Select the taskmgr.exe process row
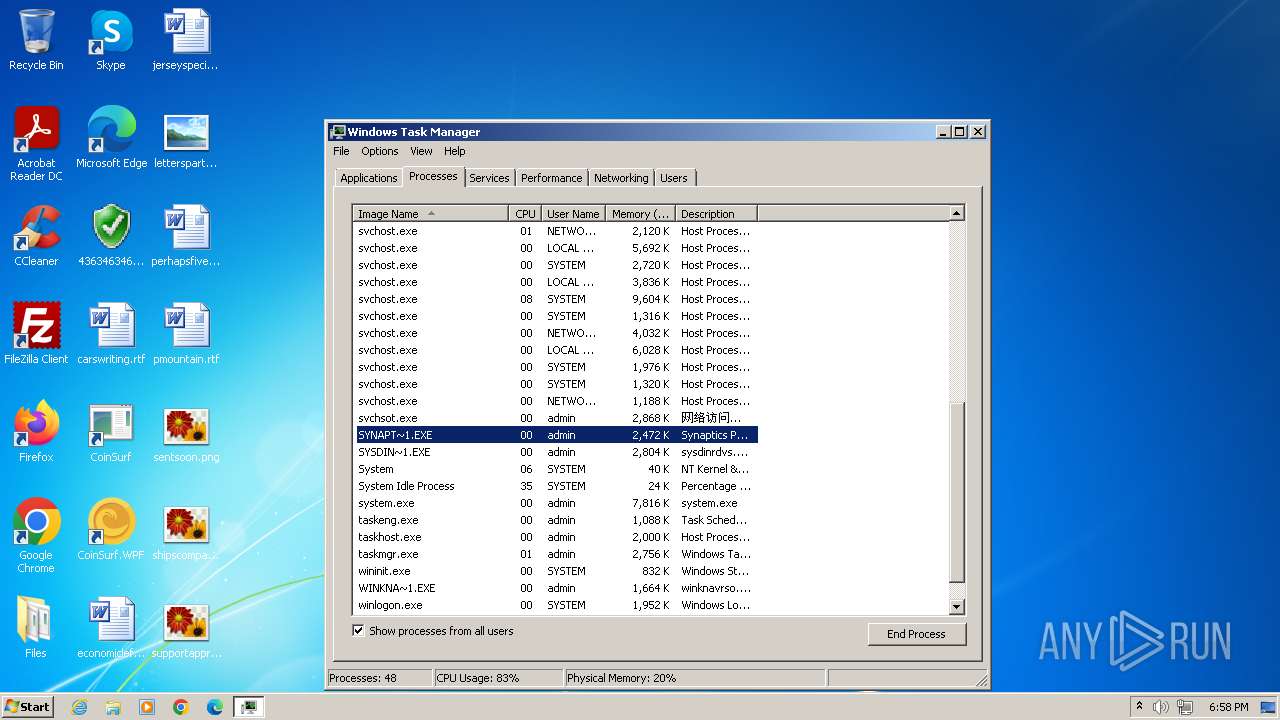 point(555,554)
